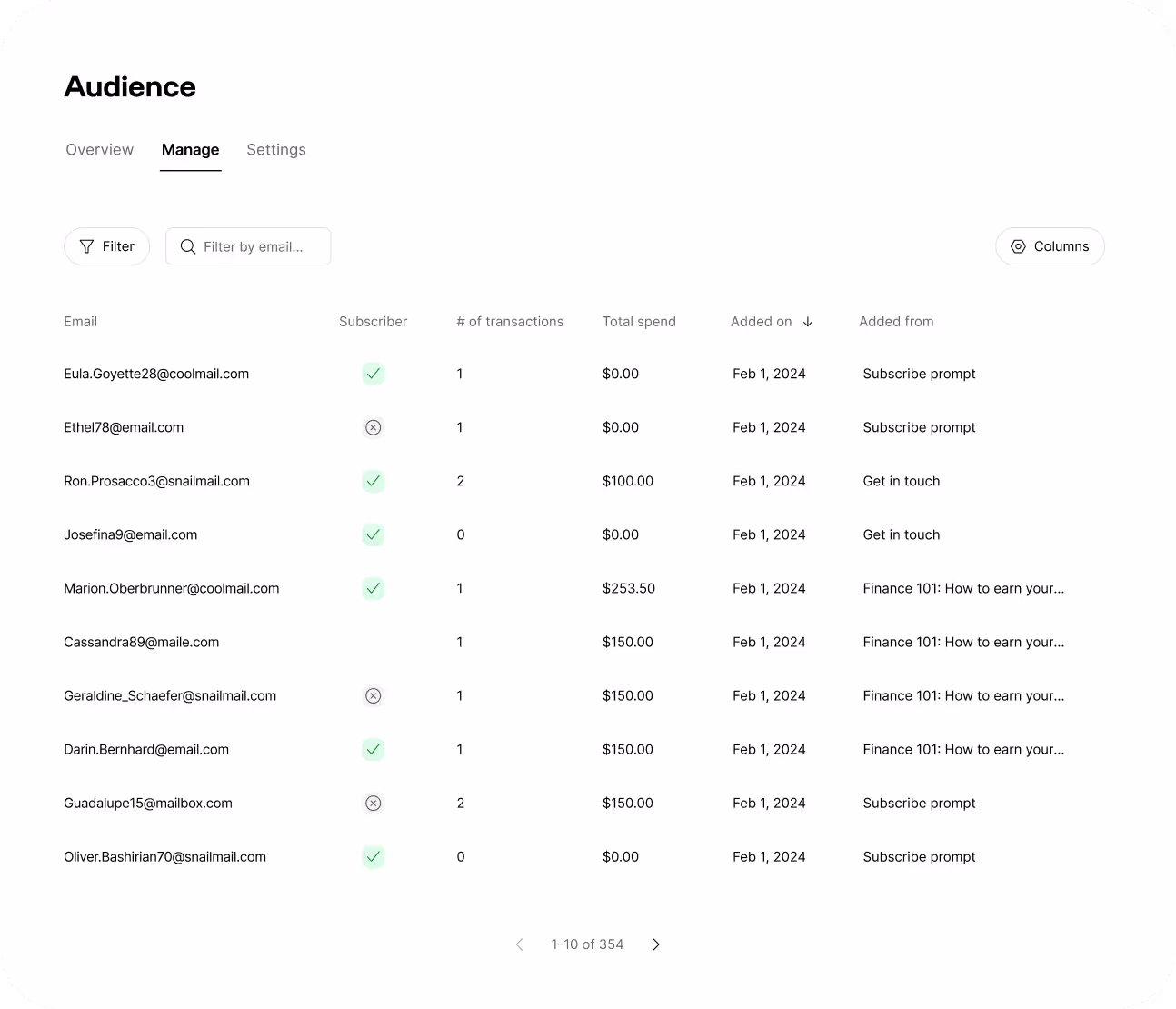Click Get in touch in Josefina9's row
This screenshot has width=1176, height=1009.
(902, 534)
